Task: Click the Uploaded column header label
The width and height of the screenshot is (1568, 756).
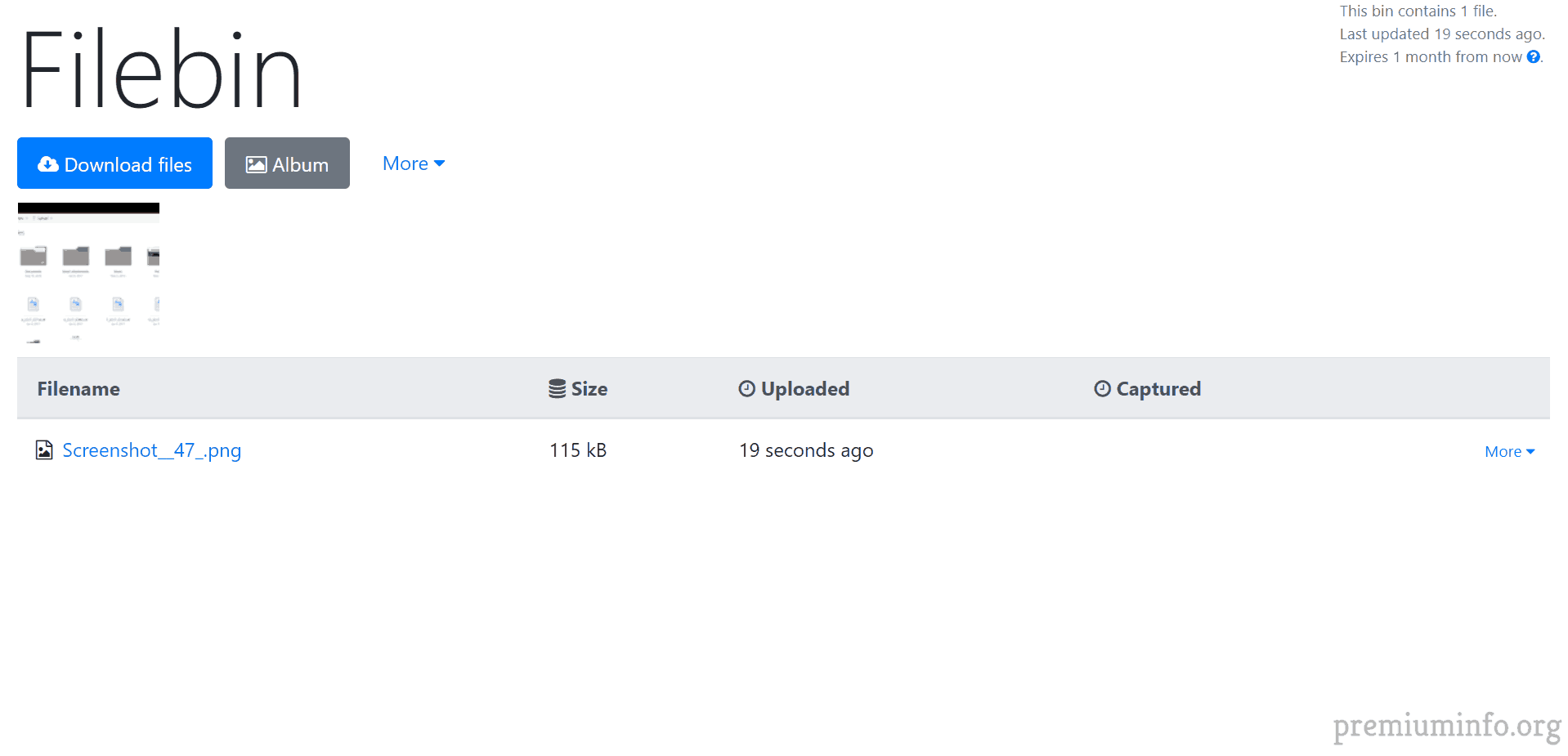Action: [x=805, y=389]
